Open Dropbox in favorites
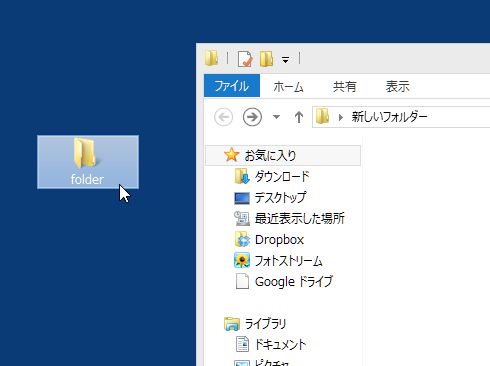This screenshot has width=490, height=366. coord(279,240)
